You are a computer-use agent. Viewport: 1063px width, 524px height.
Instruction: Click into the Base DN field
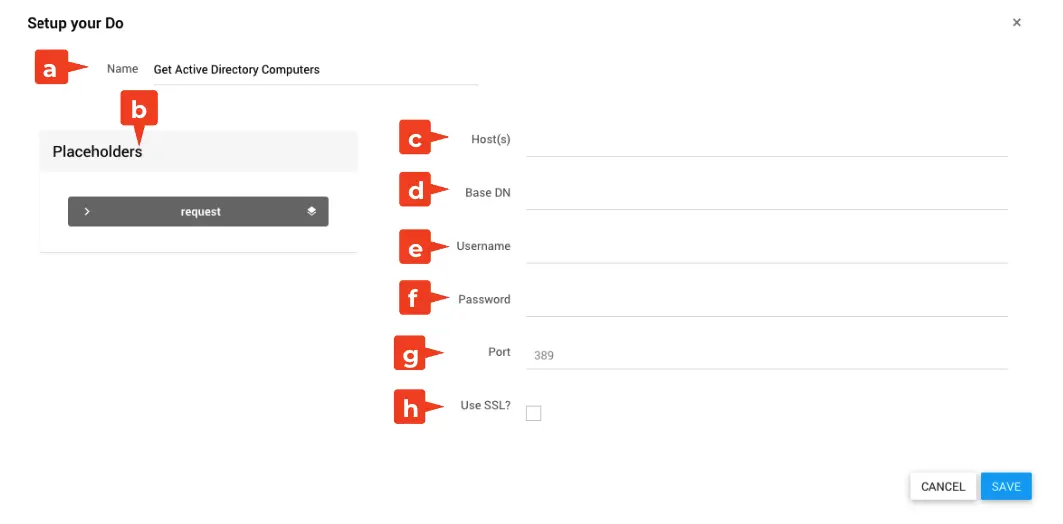[765, 194]
